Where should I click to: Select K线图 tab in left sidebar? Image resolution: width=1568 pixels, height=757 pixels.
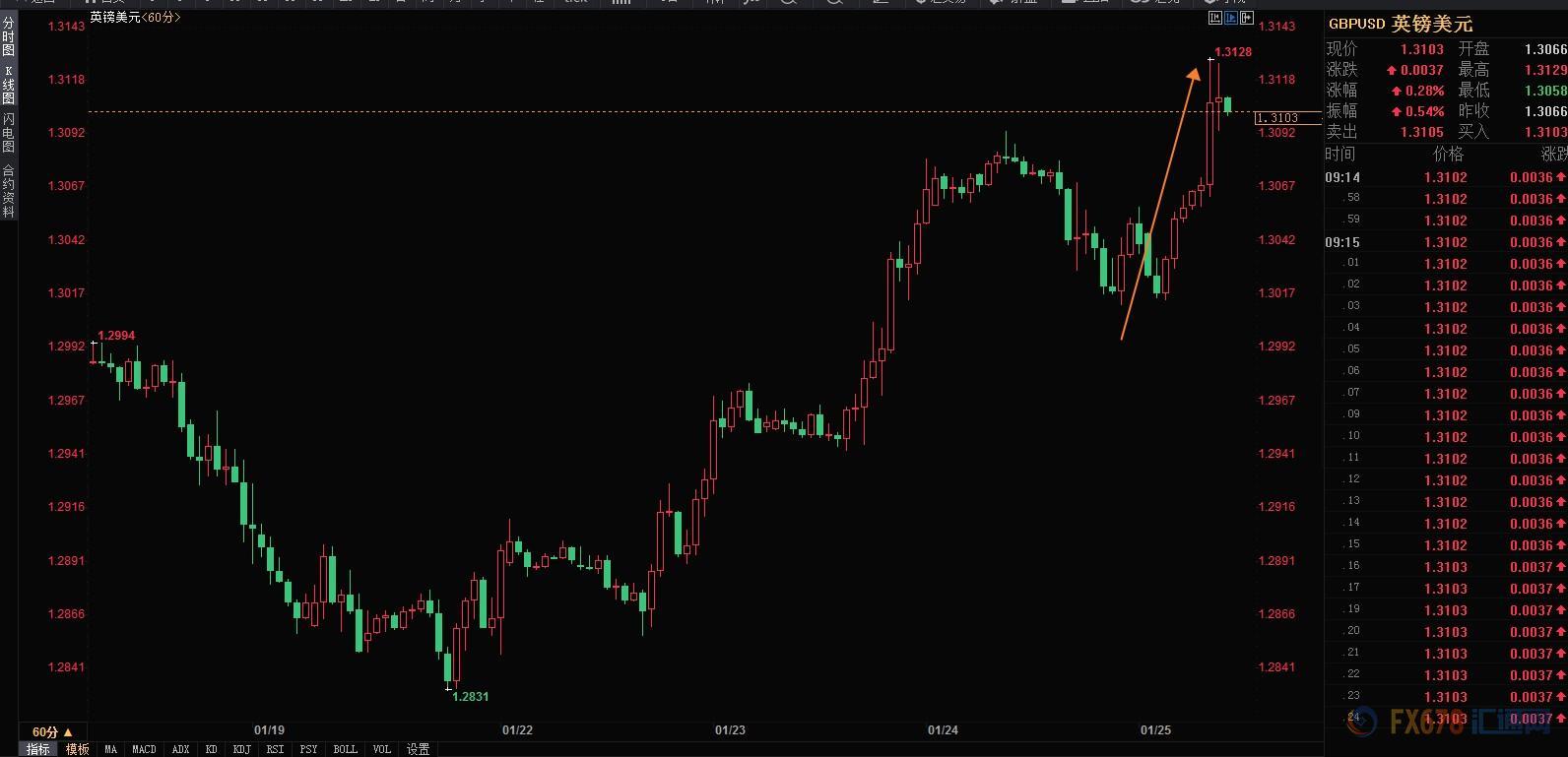point(9,85)
